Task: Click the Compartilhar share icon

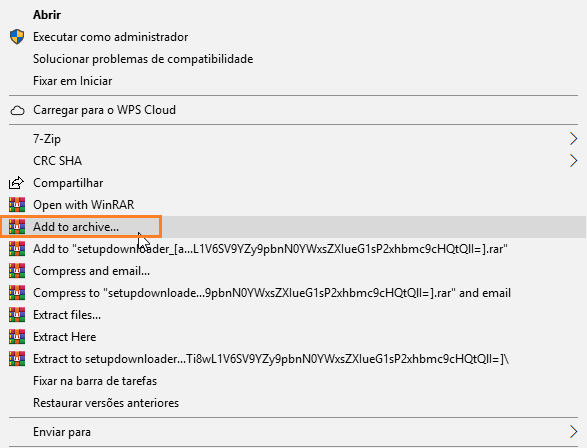Action: pos(16,183)
